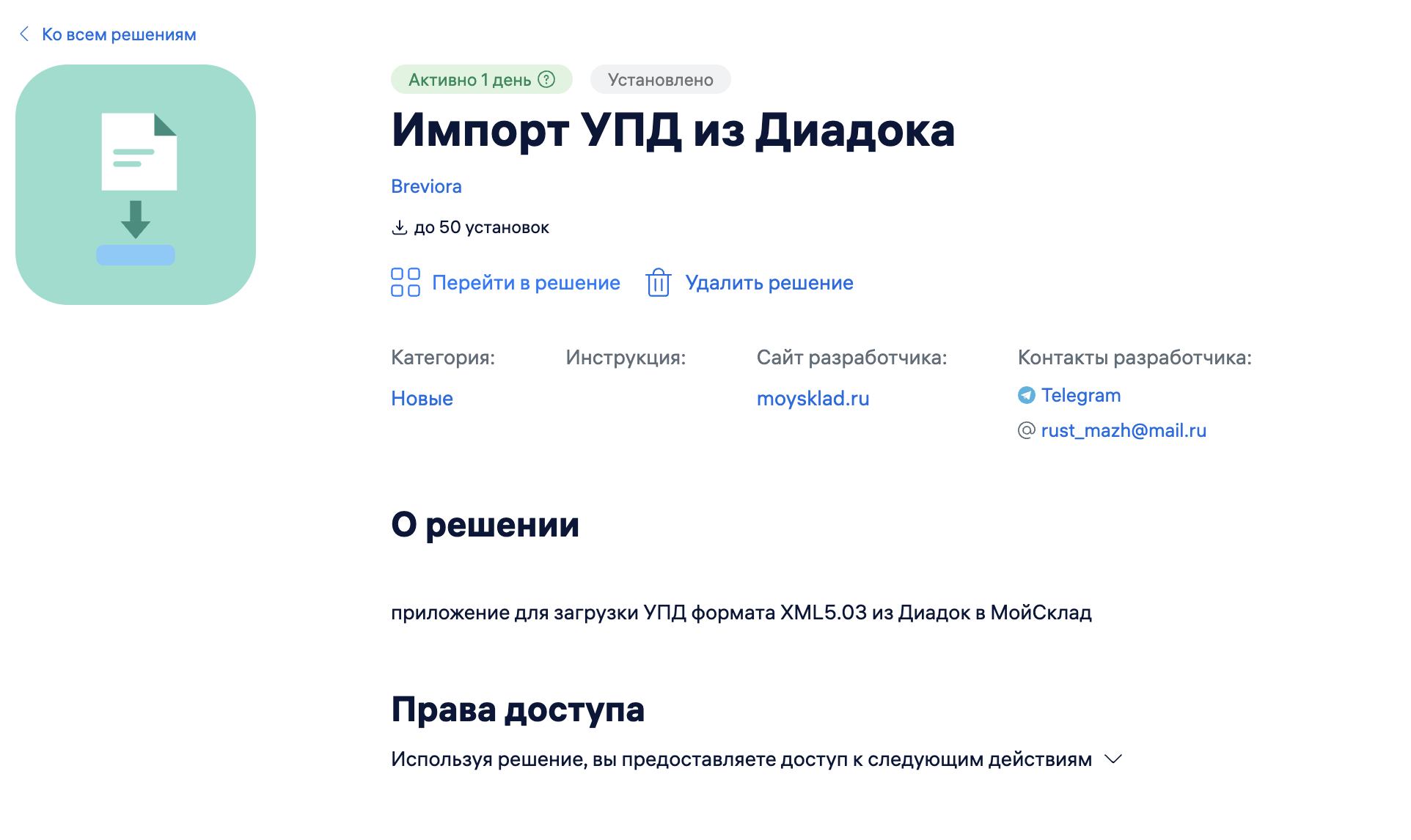Click the 'Категория:' label
This screenshot has height=840, width=1411.
tap(443, 358)
